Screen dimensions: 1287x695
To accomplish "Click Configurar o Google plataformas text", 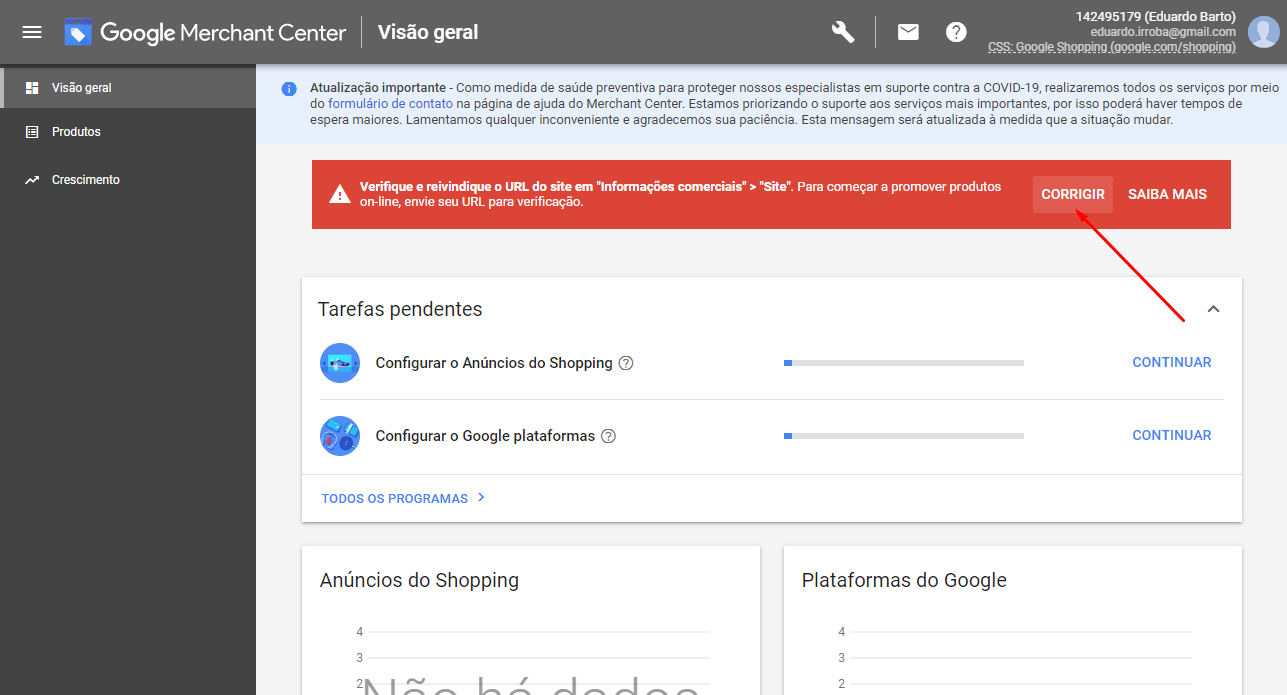I will (x=485, y=436).
